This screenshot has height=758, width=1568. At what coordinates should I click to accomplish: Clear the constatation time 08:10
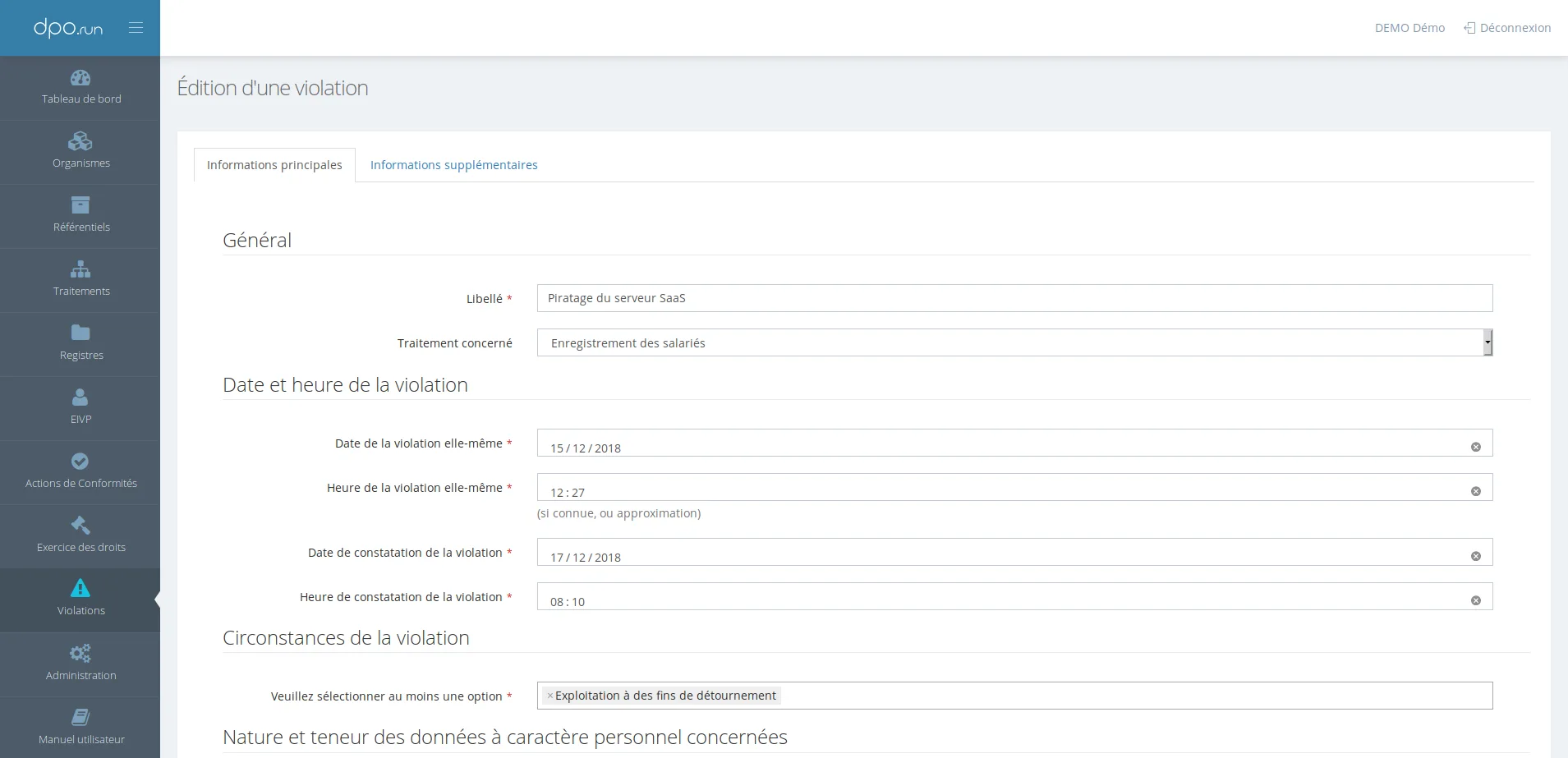tap(1476, 600)
